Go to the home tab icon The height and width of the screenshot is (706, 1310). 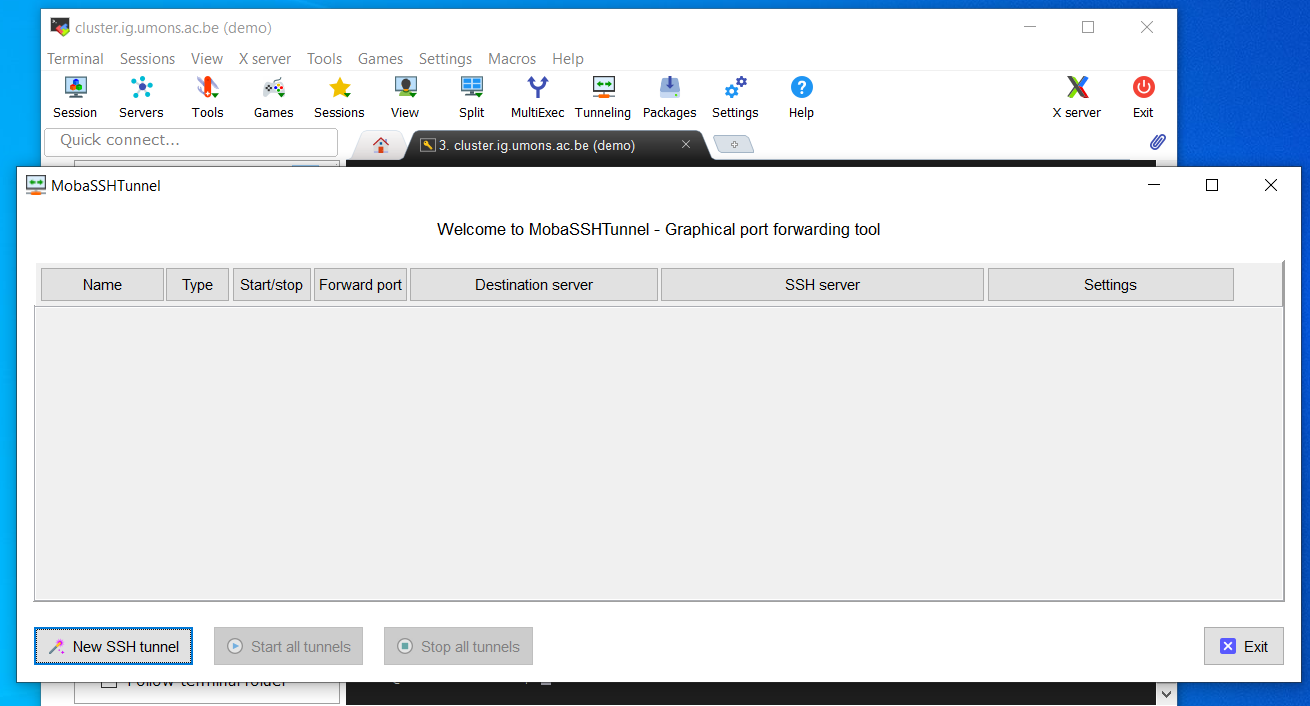[x=380, y=145]
